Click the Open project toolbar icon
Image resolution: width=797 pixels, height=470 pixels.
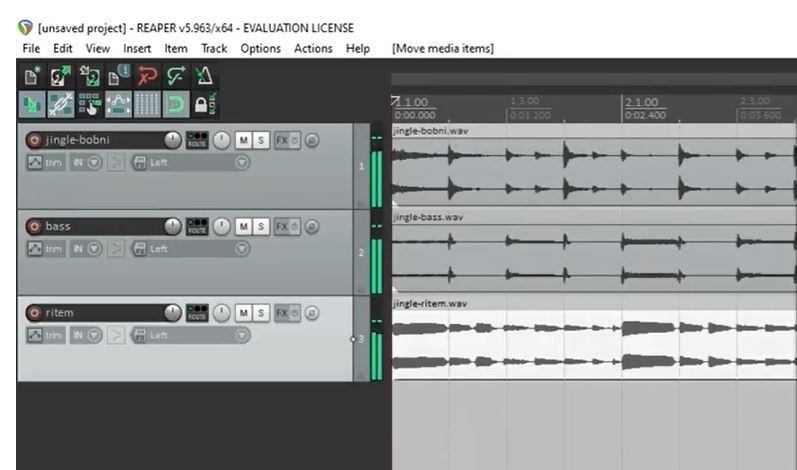(x=60, y=76)
